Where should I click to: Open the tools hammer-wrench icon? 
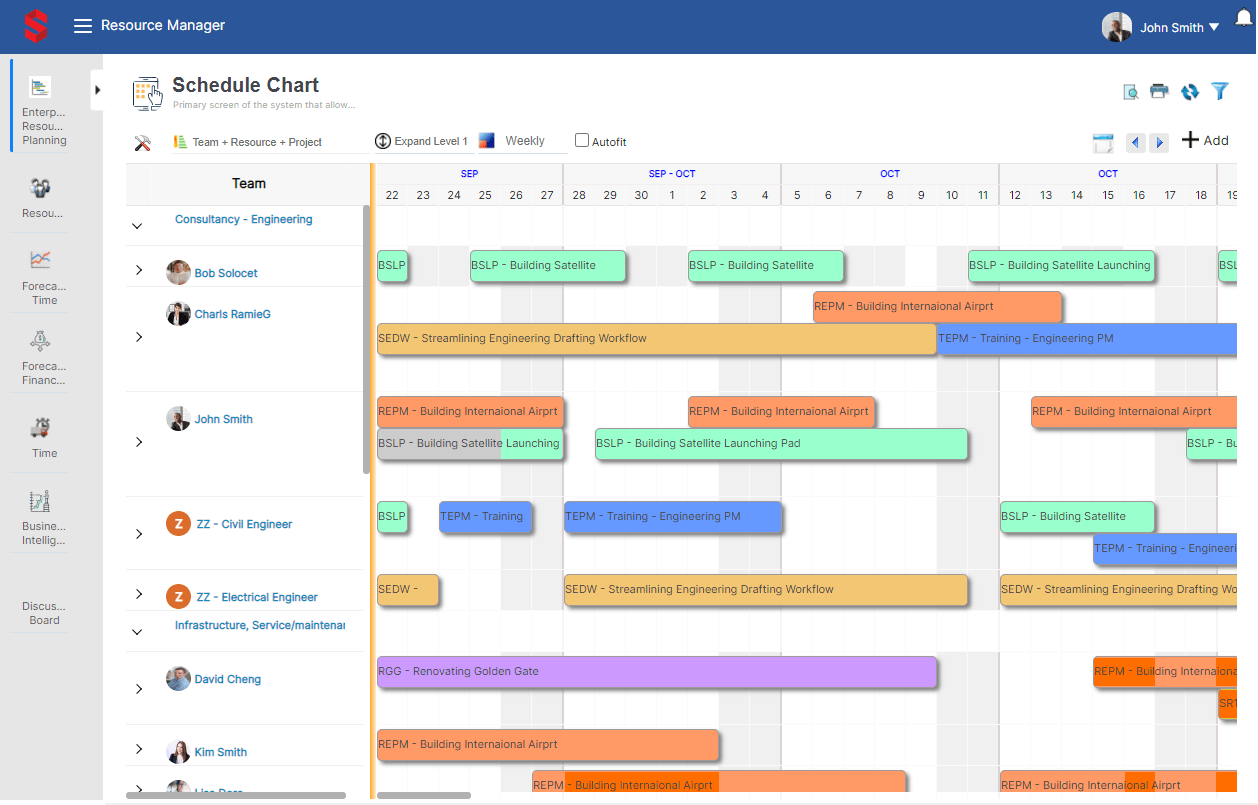(142, 143)
